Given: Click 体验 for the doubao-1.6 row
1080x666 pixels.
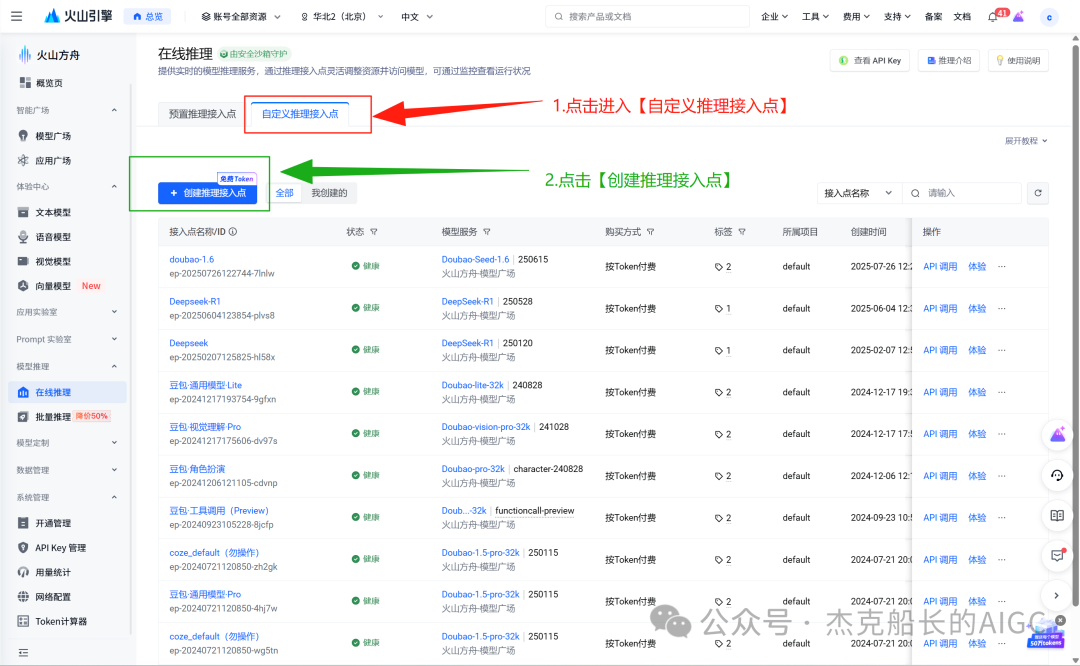Looking at the screenshot, I should point(977,267).
